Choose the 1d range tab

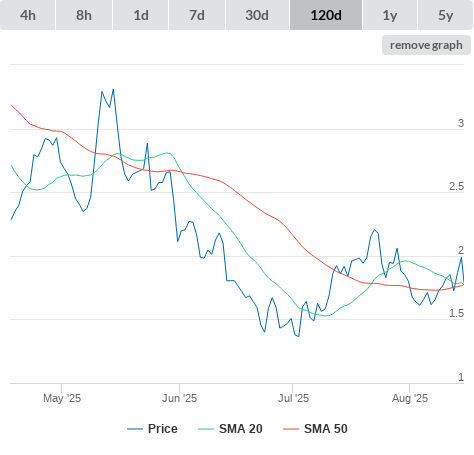coord(141,15)
